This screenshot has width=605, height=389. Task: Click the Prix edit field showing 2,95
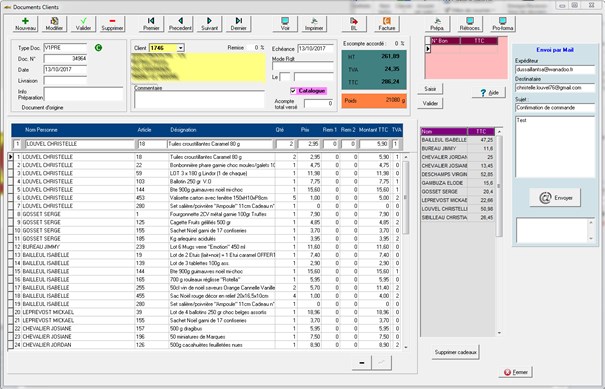pyautogui.click(x=309, y=144)
